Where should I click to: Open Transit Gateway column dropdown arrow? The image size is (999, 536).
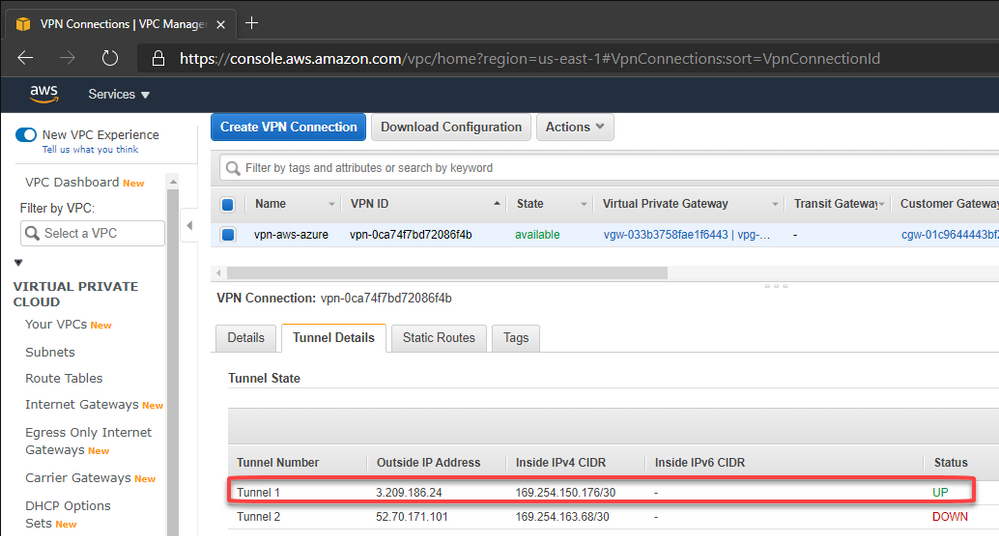882,205
